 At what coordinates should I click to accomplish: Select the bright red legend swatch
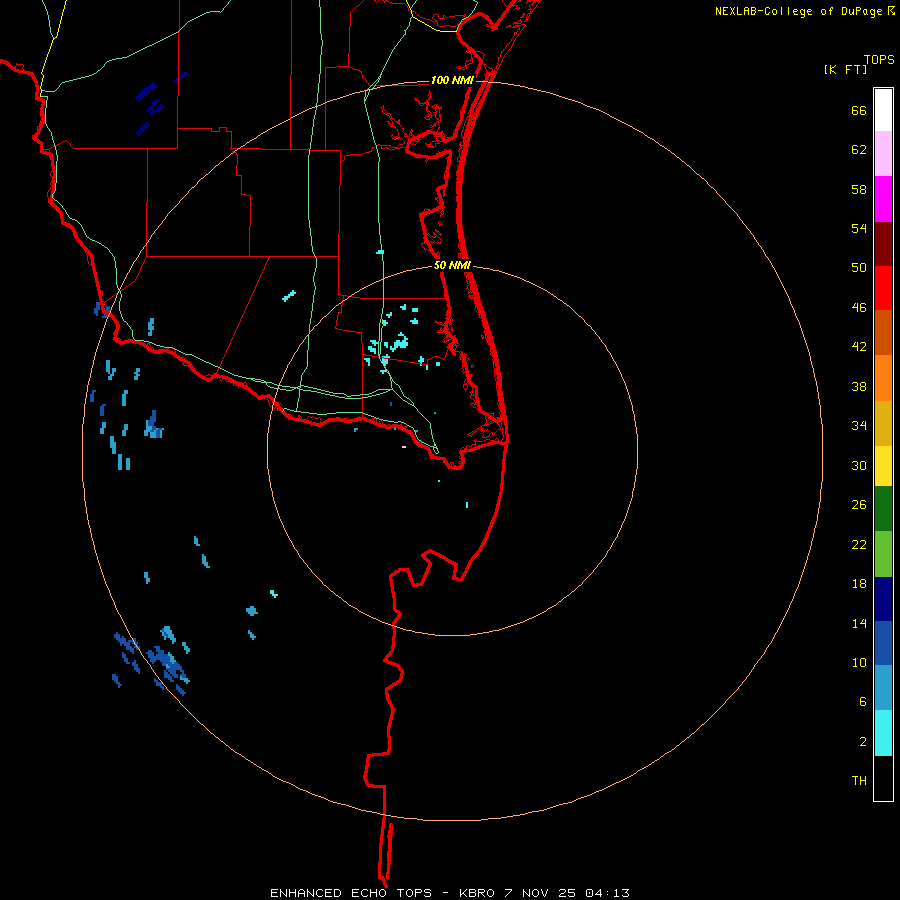pyautogui.click(x=883, y=288)
